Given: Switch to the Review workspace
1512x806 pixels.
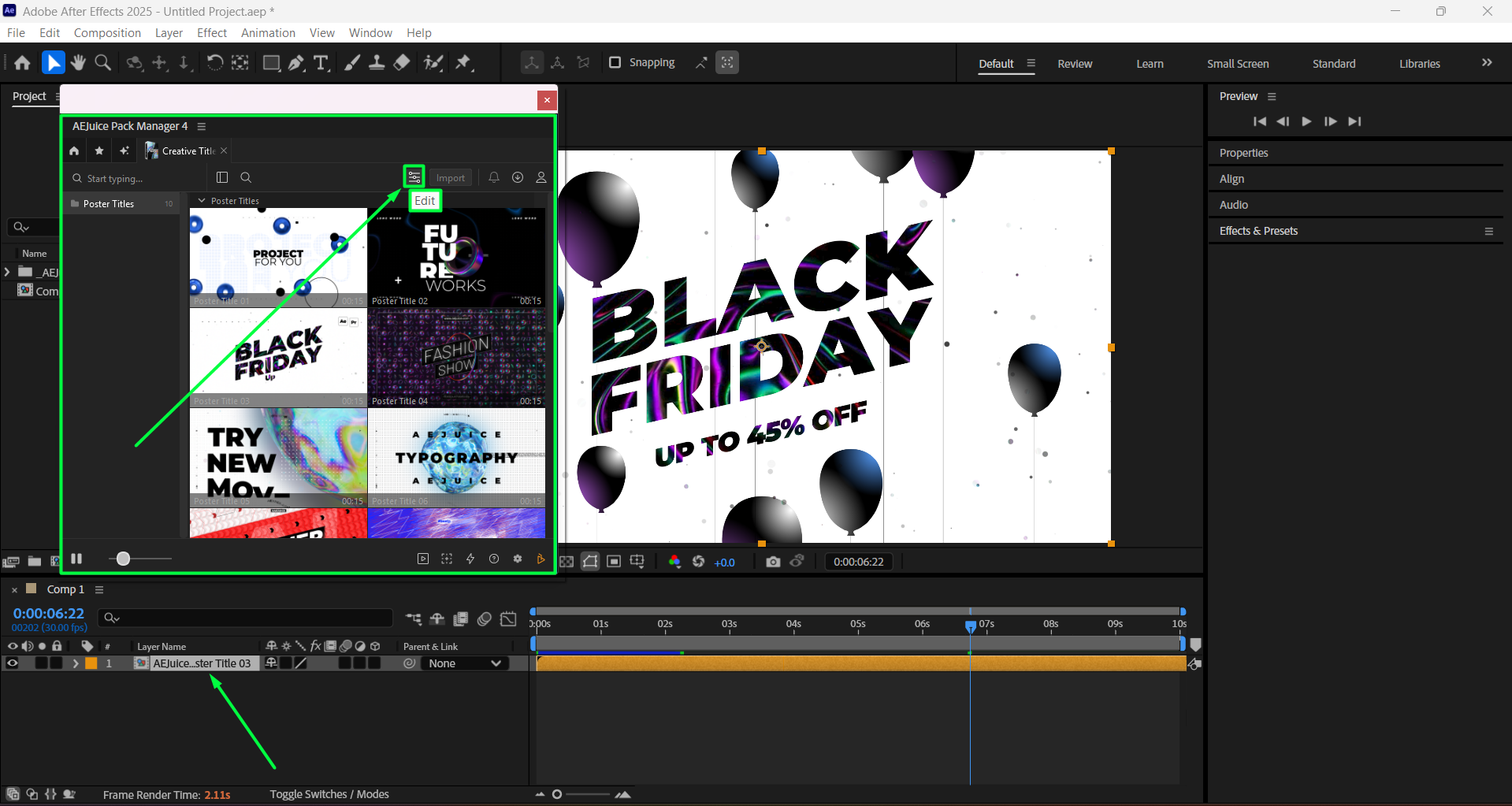Looking at the screenshot, I should point(1074,64).
